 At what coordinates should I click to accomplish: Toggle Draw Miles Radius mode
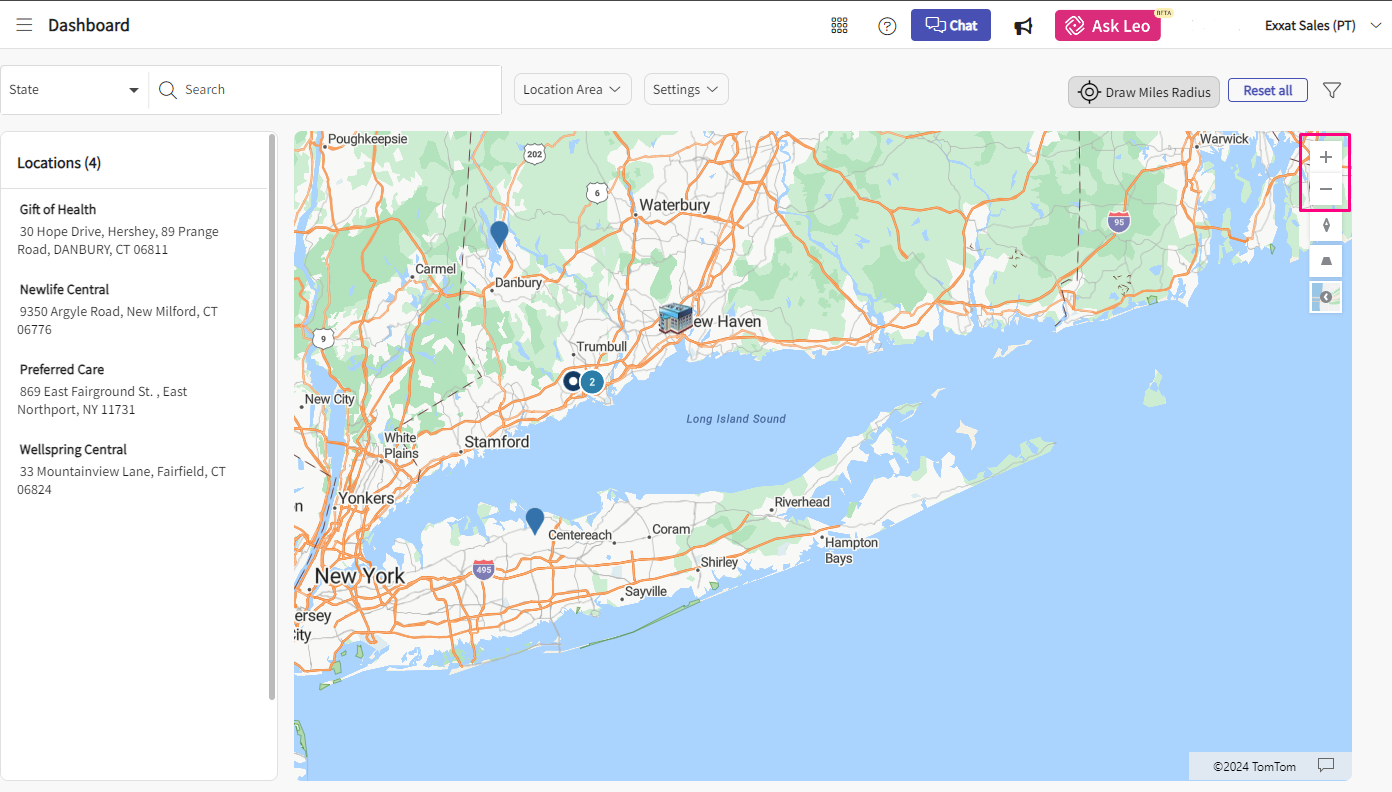pyautogui.click(x=1144, y=92)
